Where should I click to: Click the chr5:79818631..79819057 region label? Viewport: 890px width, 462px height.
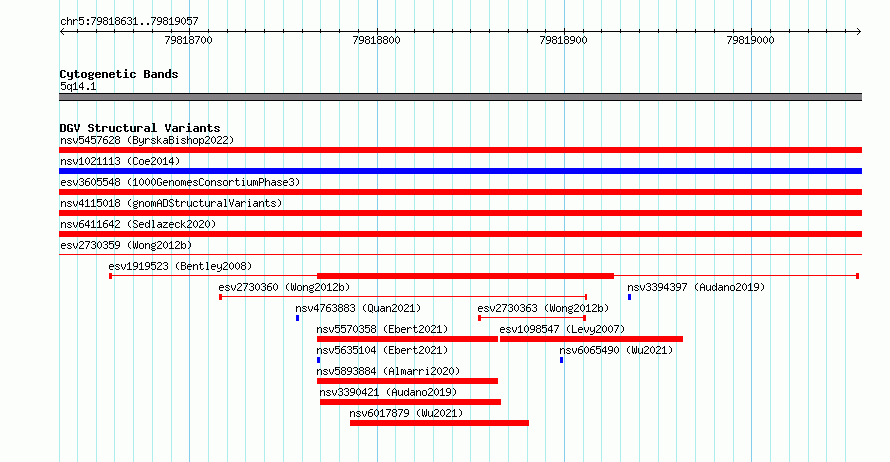[129, 22]
